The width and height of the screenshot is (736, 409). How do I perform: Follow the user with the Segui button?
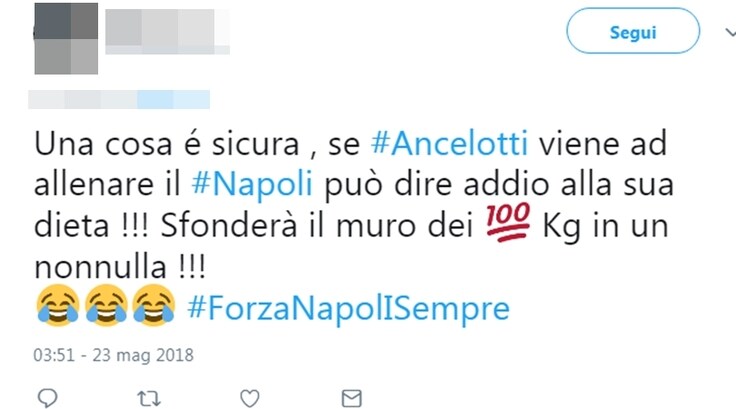[x=633, y=31]
